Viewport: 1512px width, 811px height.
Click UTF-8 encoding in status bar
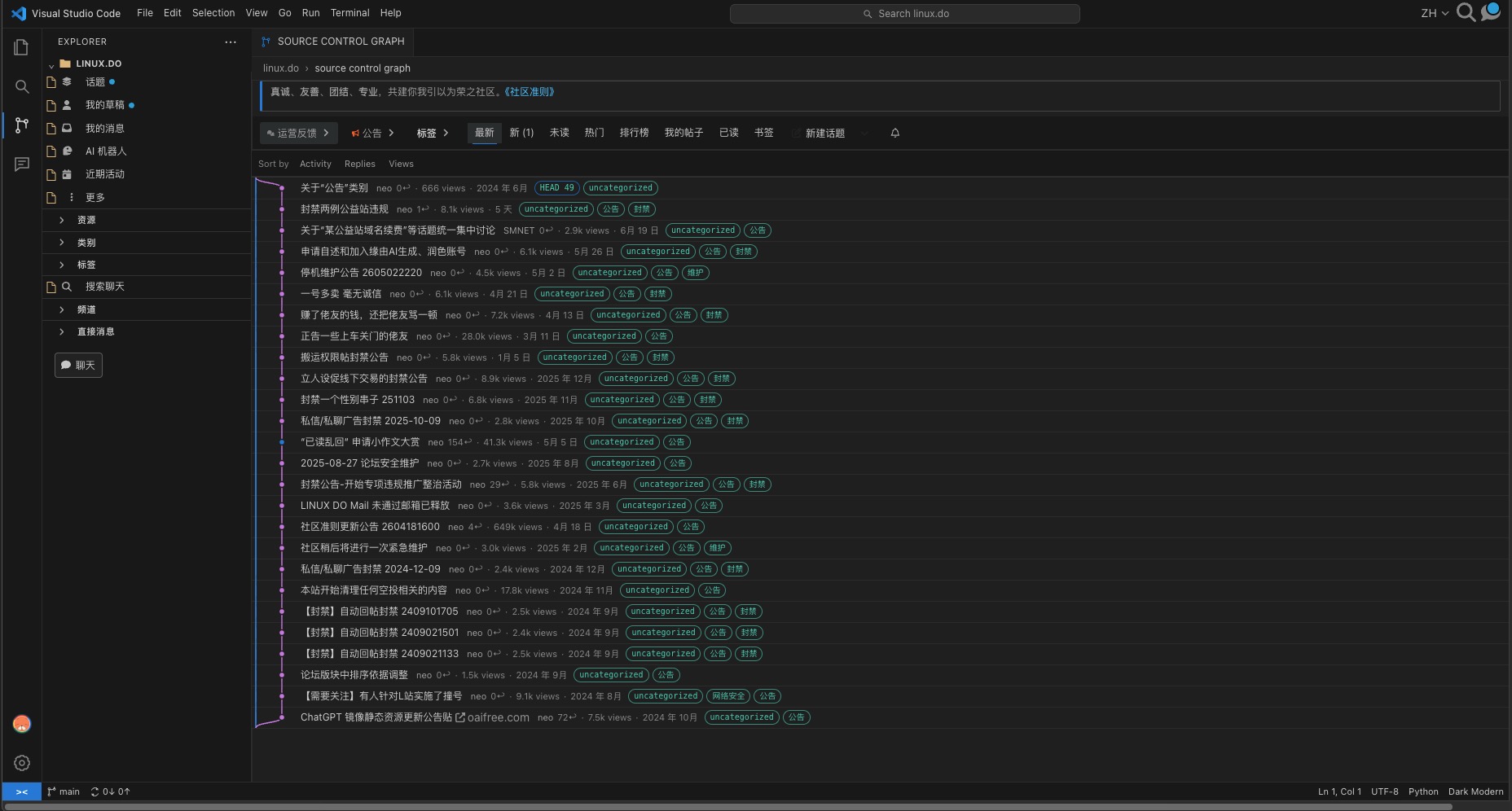1384,791
